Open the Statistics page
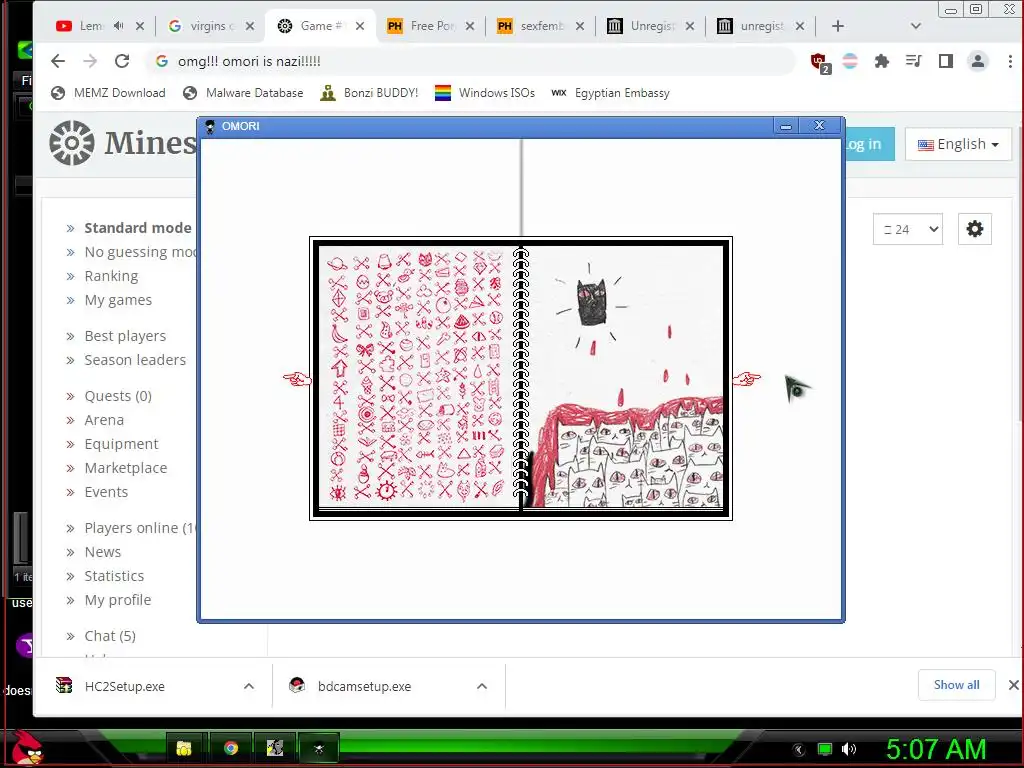 pyautogui.click(x=114, y=577)
